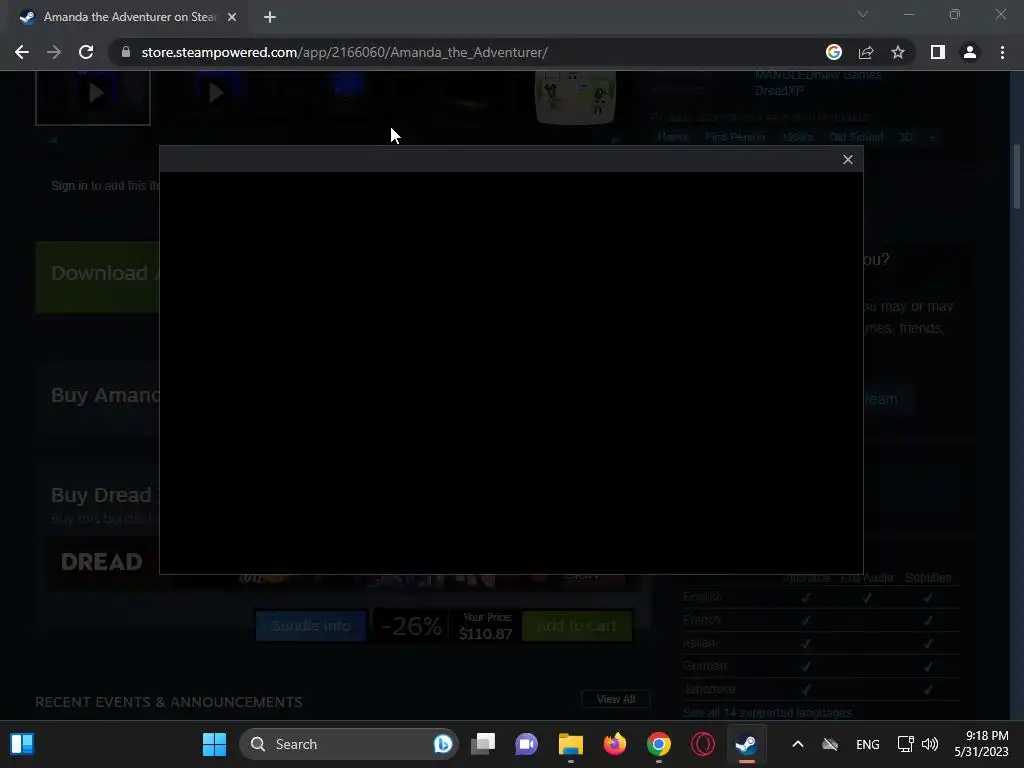The width and height of the screenshot is (1024, 768).
Task: Open the tab search dropdown chevron
Action: click(863, 14)
